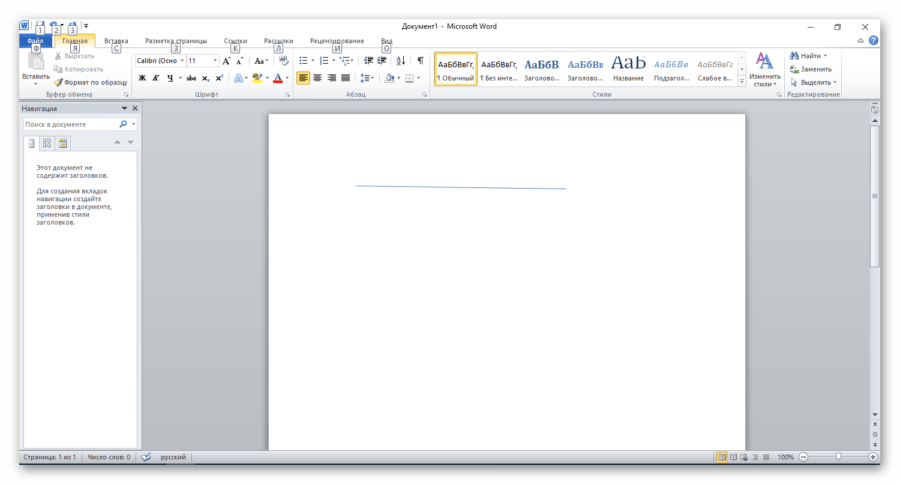Toggle underline (Ч) formatting
This screenshot has height=484, width=900.
point(169,78)
